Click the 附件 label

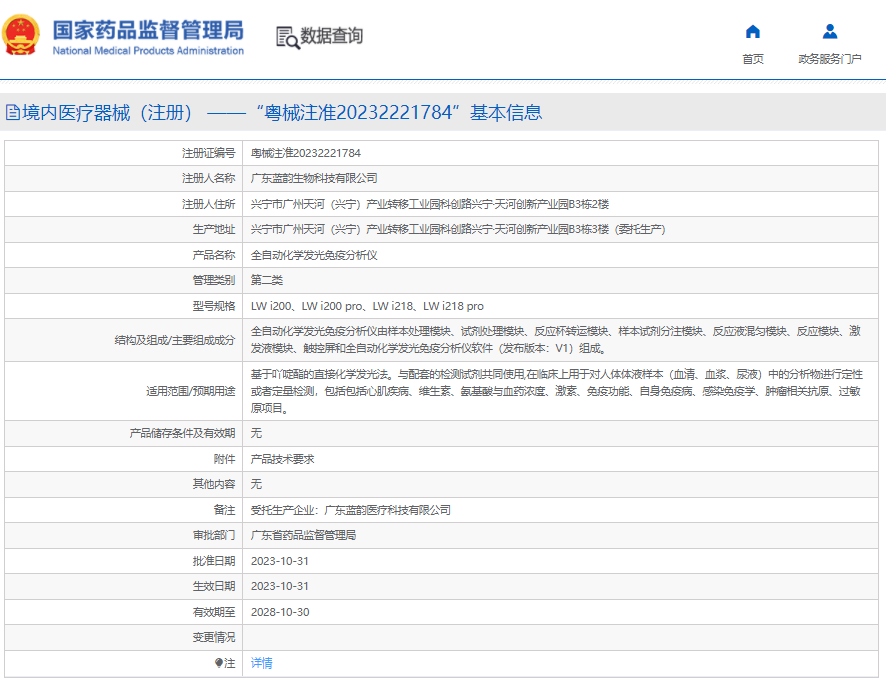(x=224, y=459)
